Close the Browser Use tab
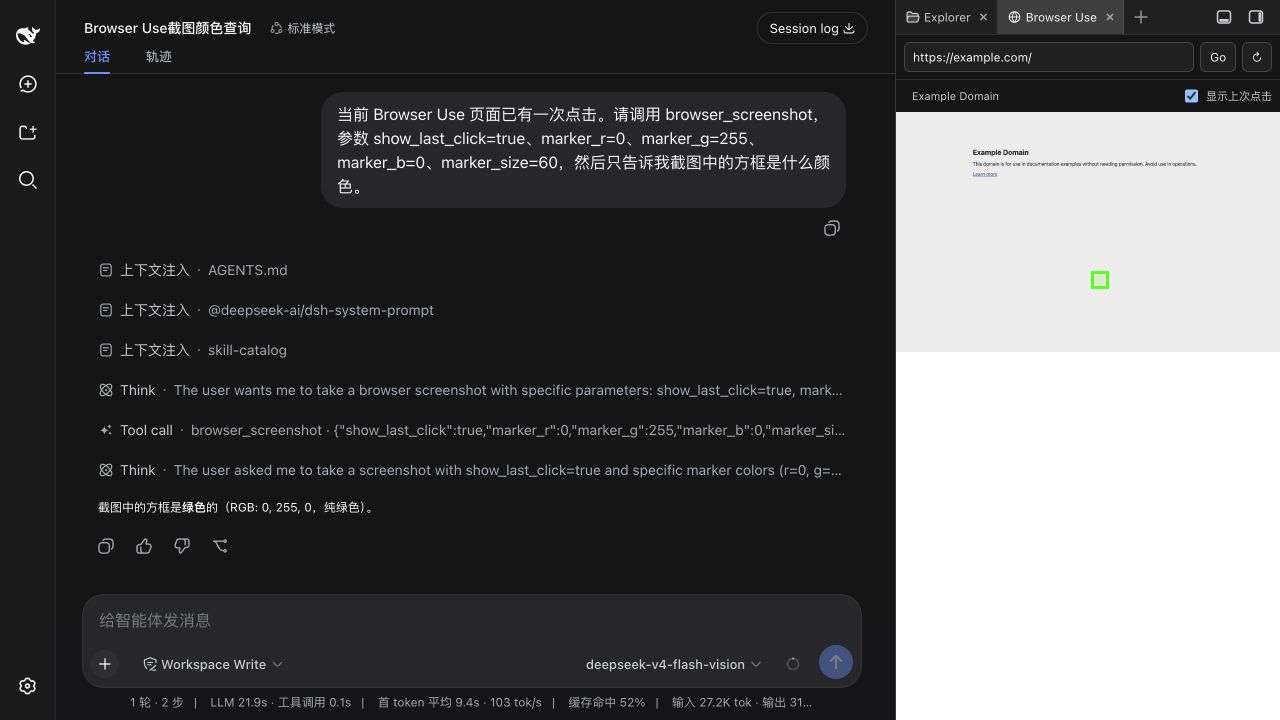The width and height of the screenshot is (1280, 720). (1110, 17)
